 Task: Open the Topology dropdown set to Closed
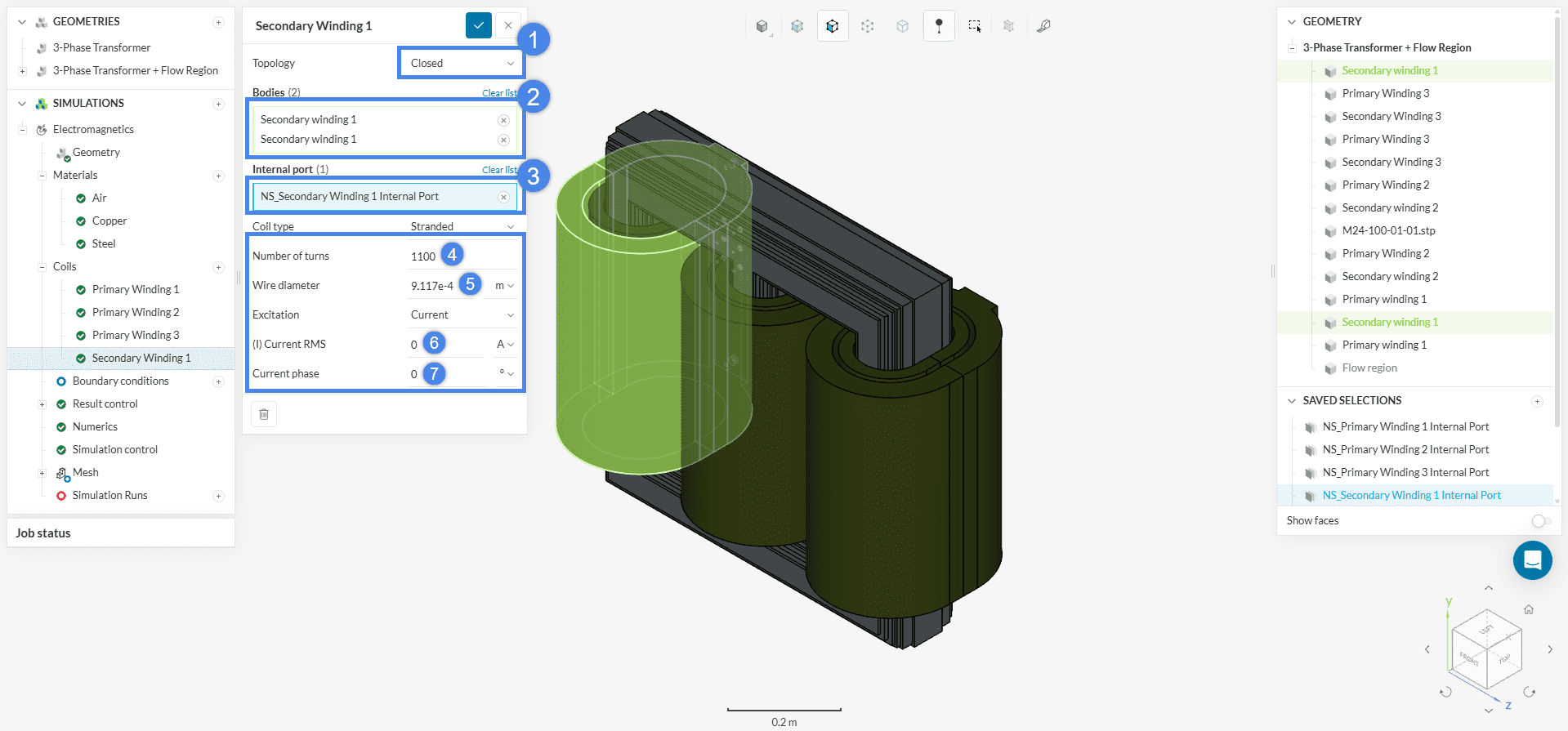[x=462, y=63]
